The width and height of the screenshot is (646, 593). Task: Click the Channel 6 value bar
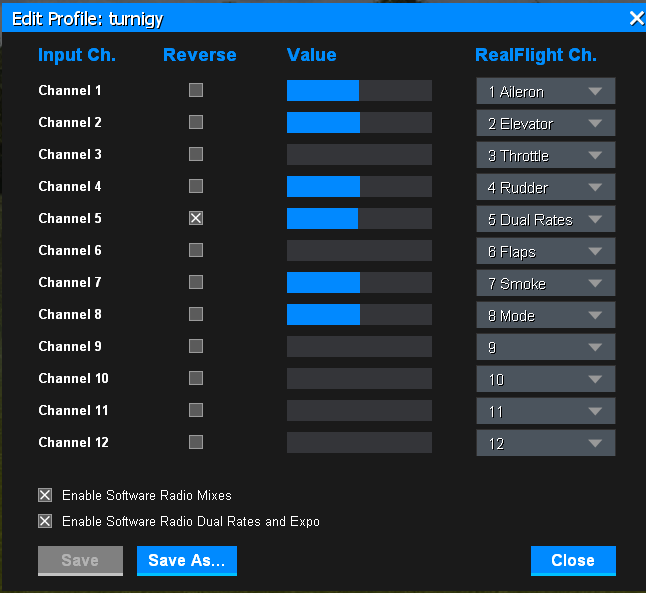tap(359, 251)
